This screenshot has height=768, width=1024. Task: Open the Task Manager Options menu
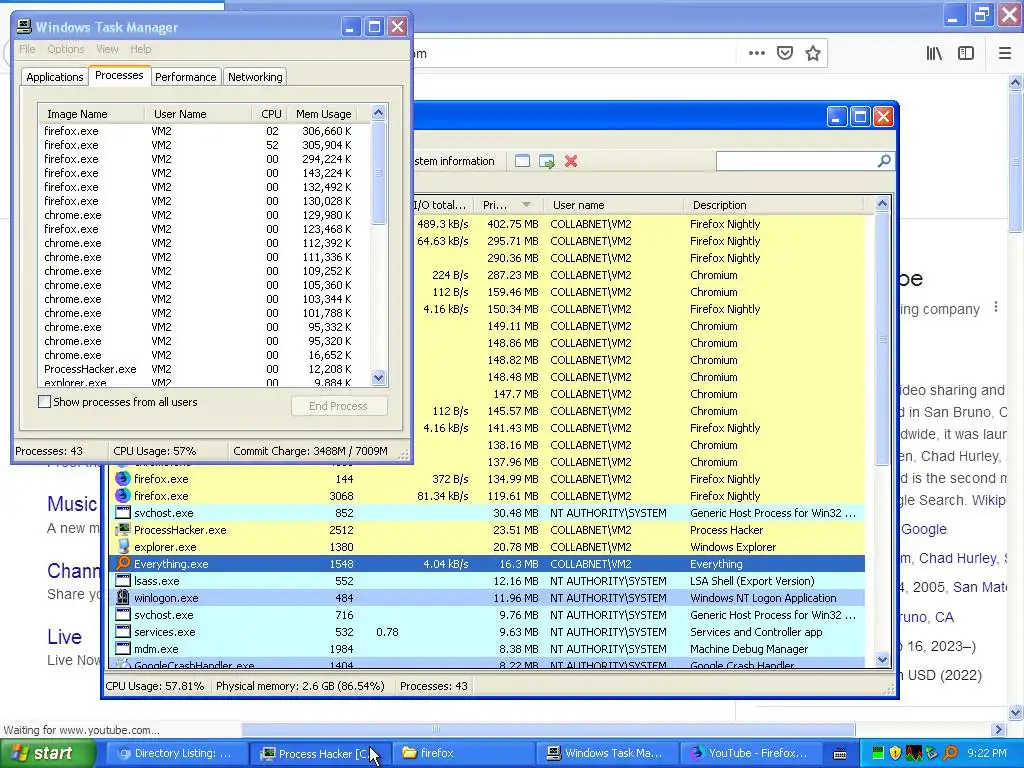coord(65,49)
